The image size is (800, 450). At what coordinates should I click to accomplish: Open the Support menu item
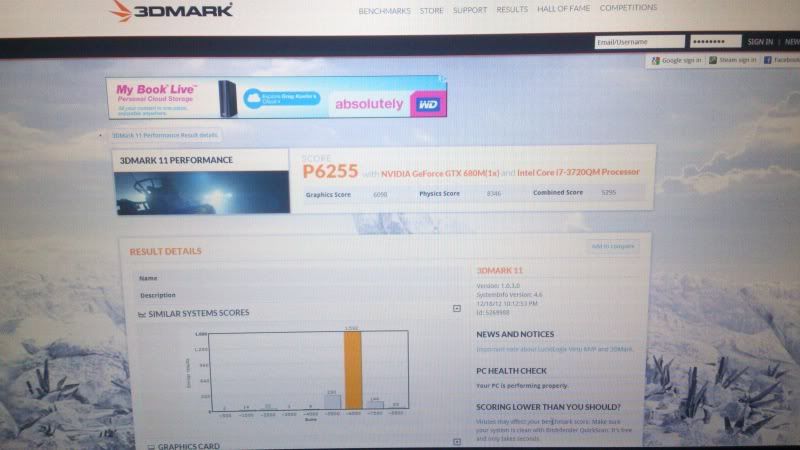(470, 10)
